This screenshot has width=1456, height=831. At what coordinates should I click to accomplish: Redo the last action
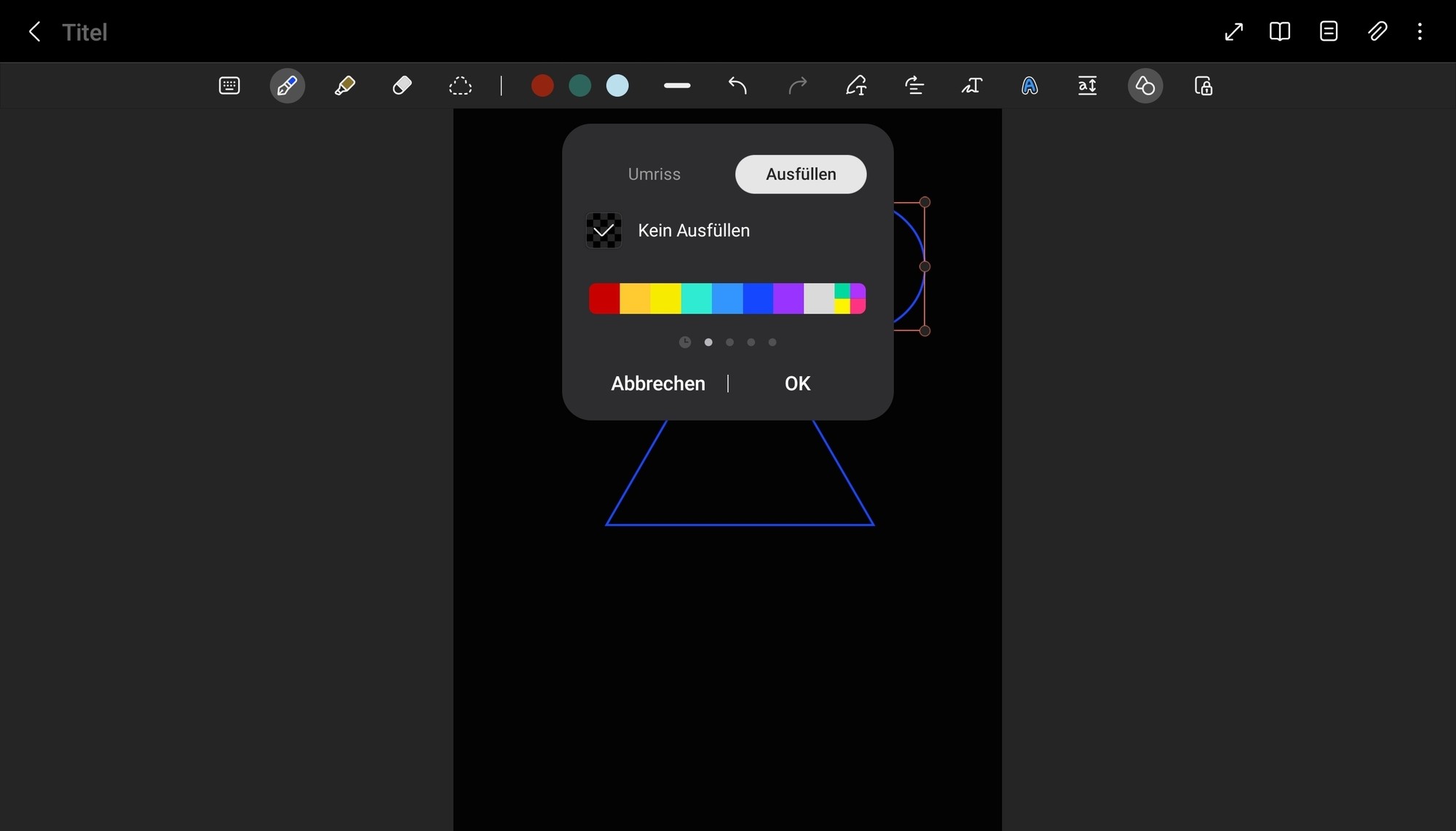tap(798, 86)
